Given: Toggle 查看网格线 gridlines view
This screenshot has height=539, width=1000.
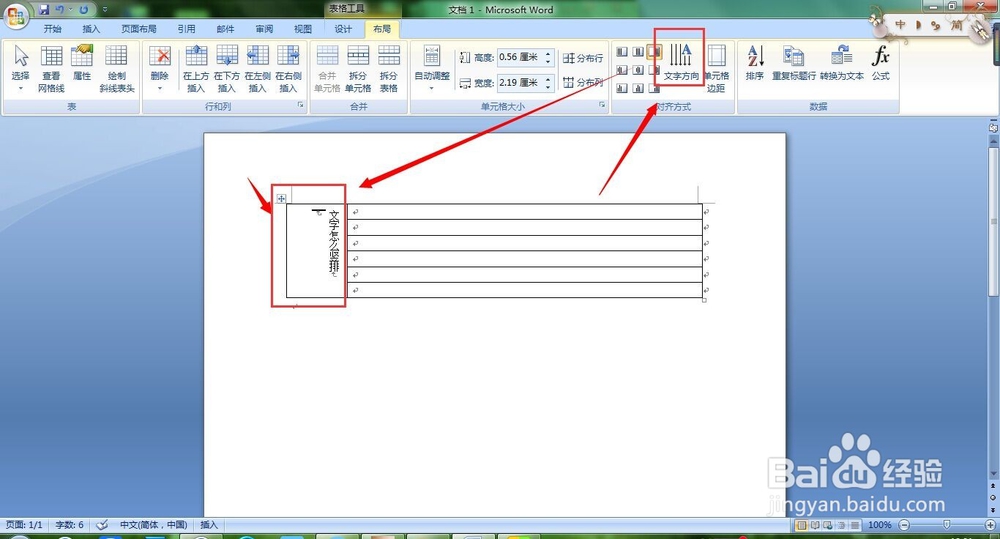Looking at the screenshot, I should point(51,68).
